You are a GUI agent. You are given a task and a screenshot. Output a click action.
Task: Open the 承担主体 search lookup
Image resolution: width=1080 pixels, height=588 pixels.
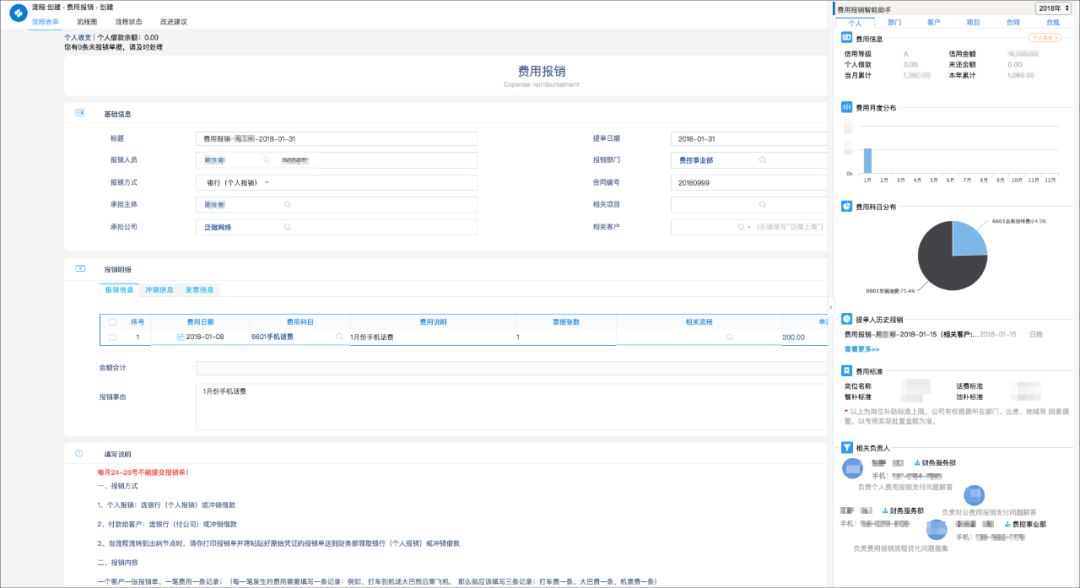(287, 204)
